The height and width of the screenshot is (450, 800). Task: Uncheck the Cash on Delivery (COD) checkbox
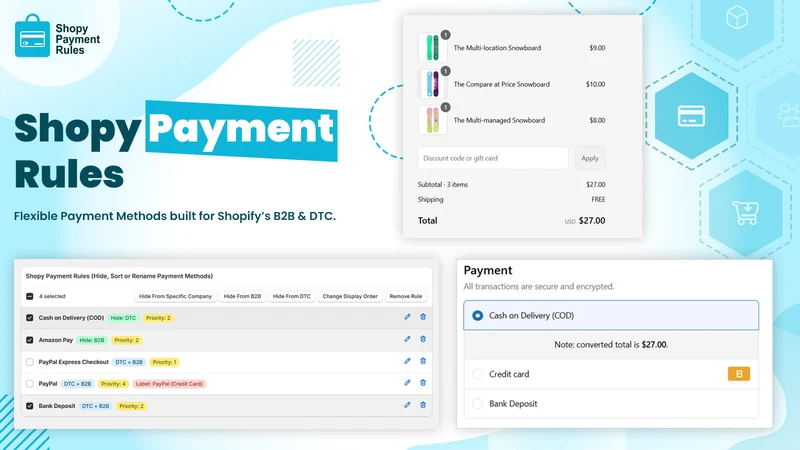(30, 318)
